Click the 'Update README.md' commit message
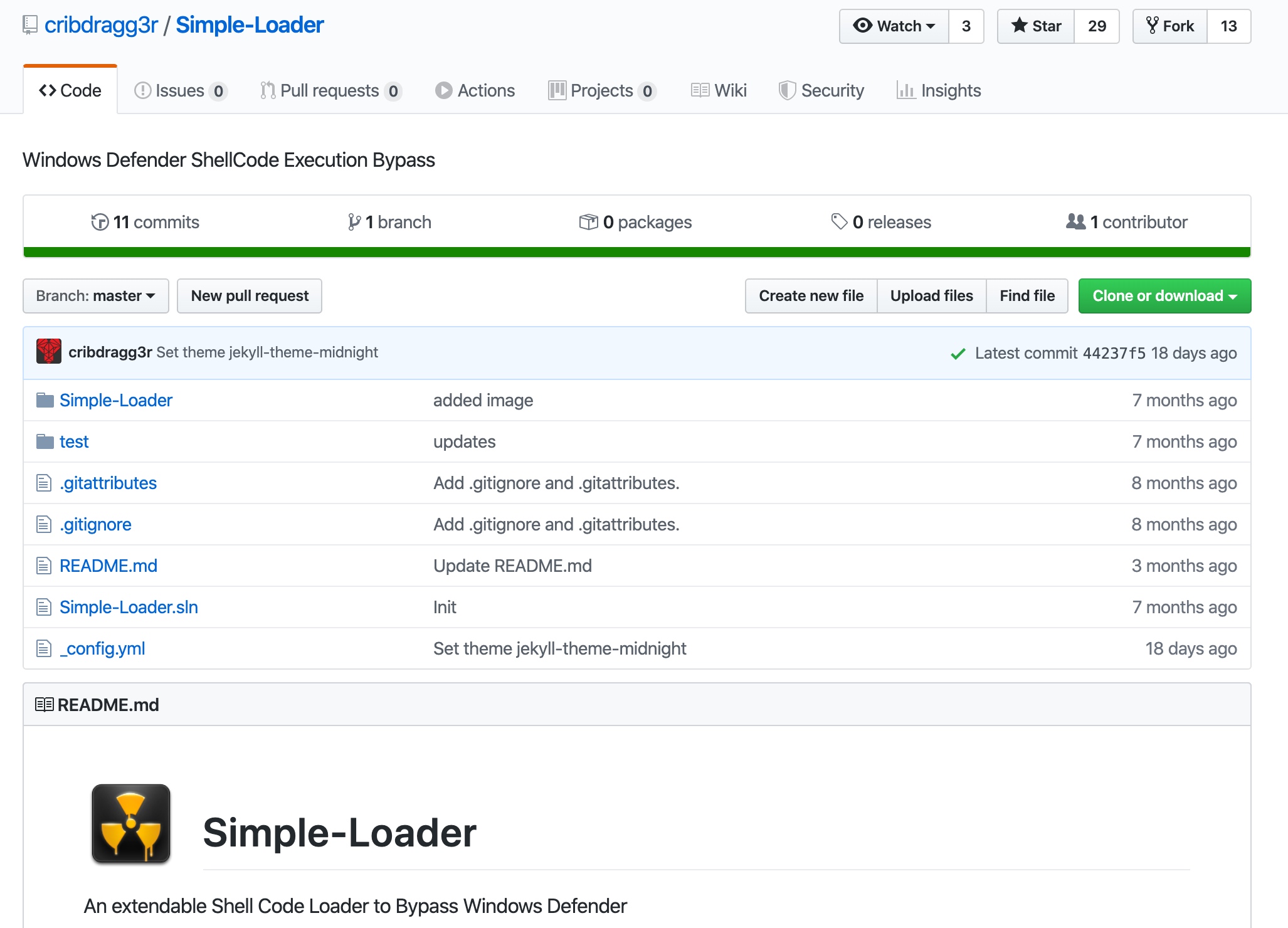 (513, 566)
